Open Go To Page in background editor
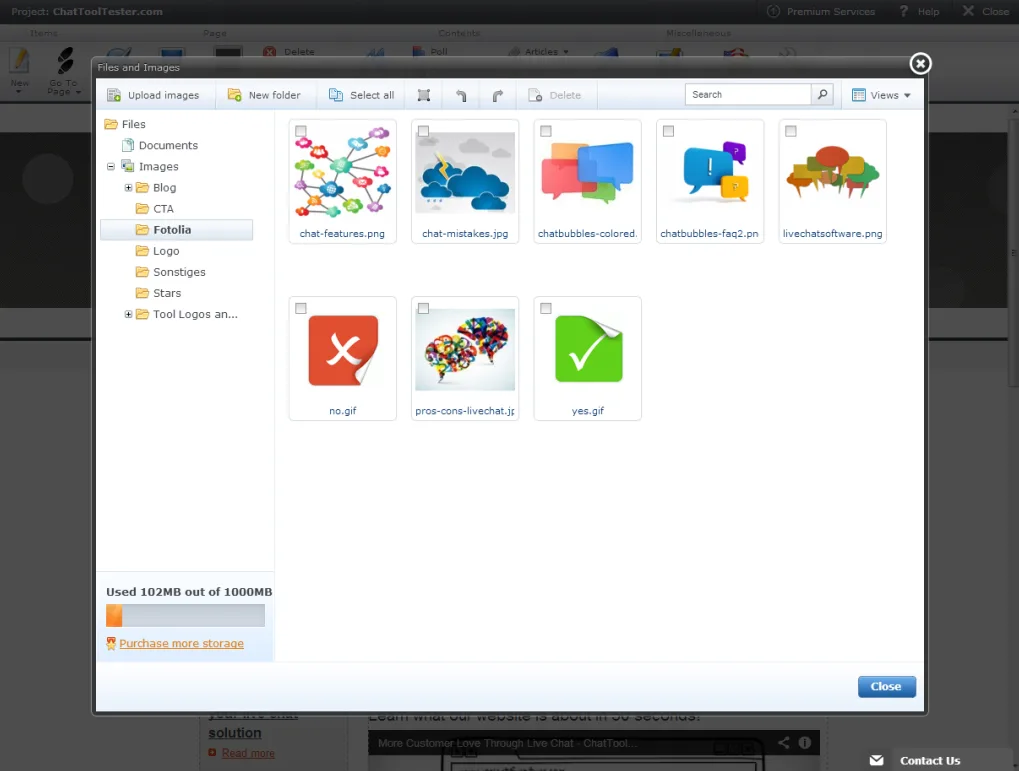This screenshot has height=771, width=1019. click(64, 72)
